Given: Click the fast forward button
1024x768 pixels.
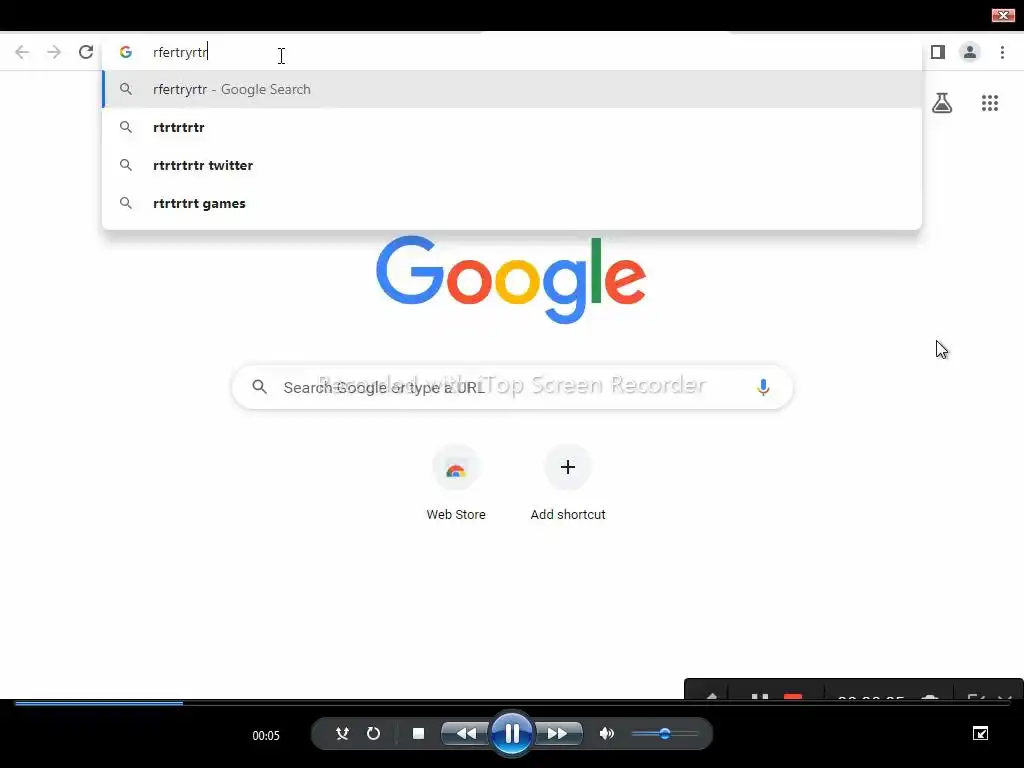Looking at the screenshot, I should [x=558, y=733].
